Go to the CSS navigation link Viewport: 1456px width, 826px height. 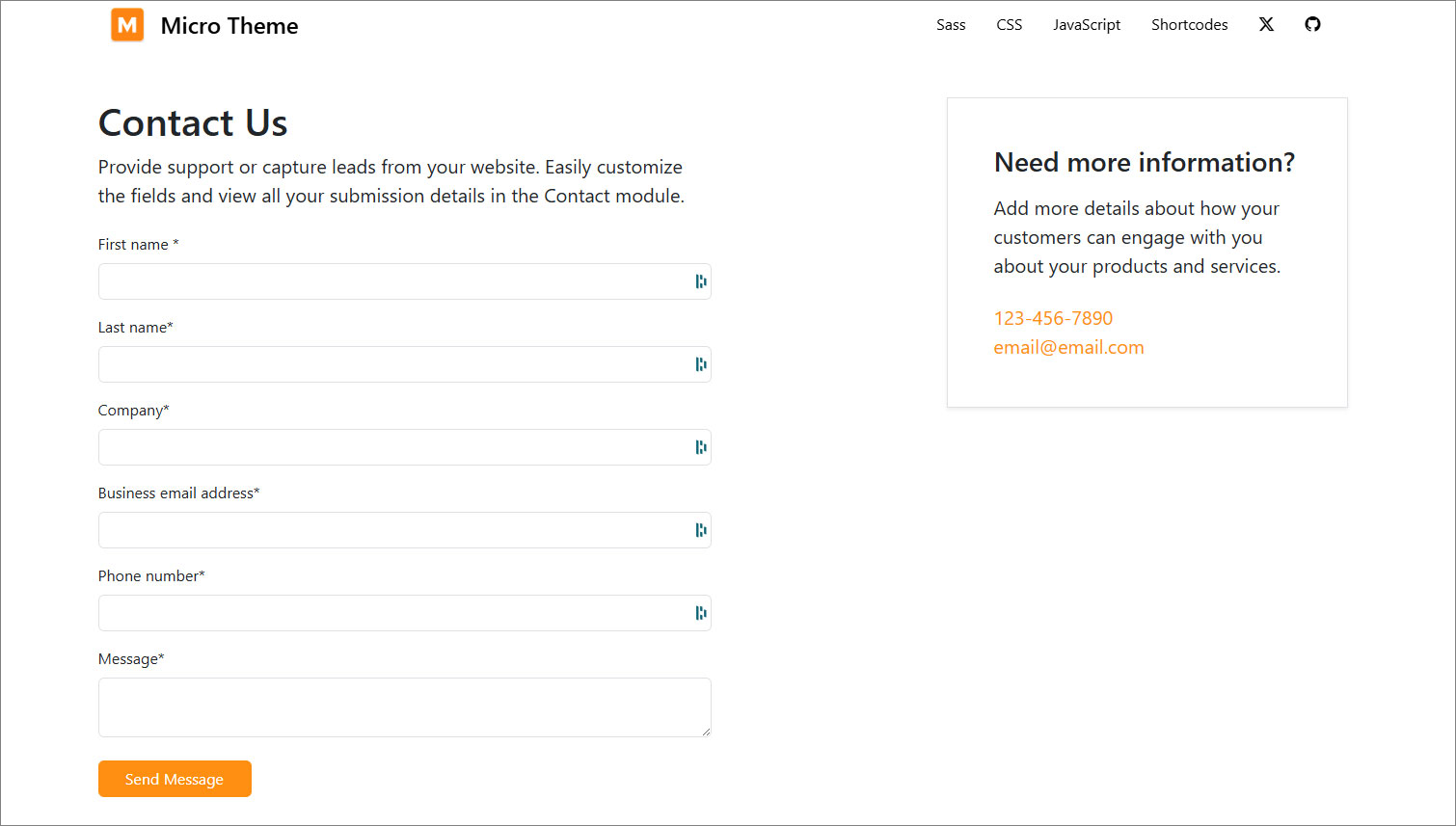pyautogui.click(x=1009, y=25)
